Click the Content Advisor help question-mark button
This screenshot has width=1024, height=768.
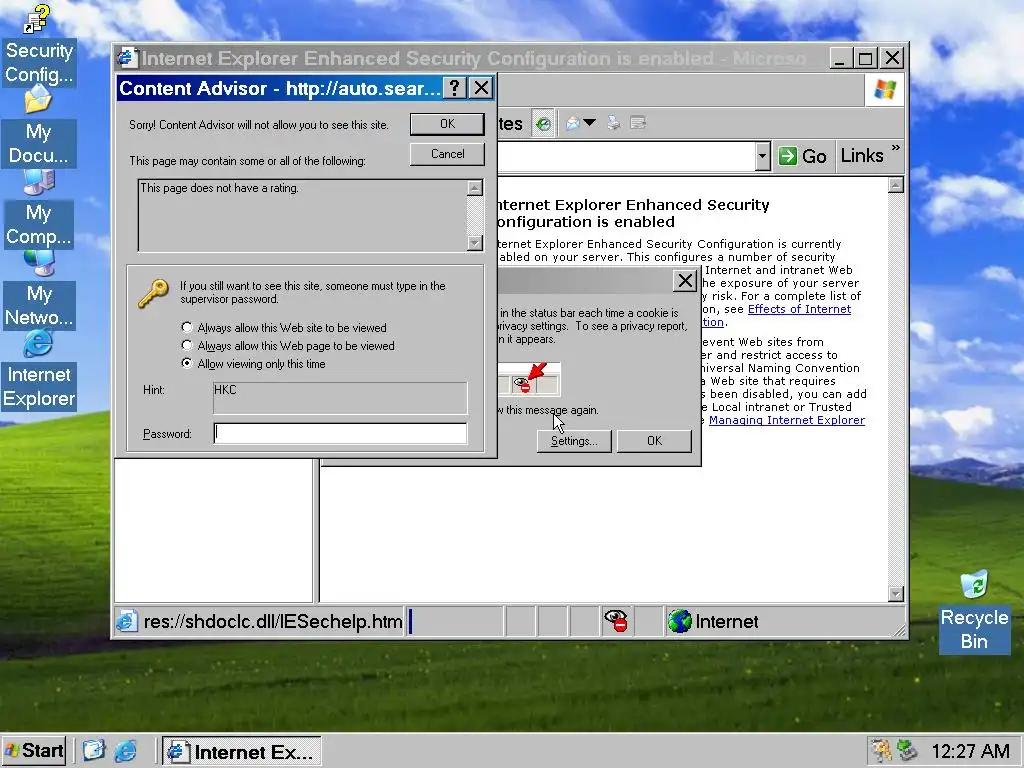pyautogui.click(x=455, y=88)
